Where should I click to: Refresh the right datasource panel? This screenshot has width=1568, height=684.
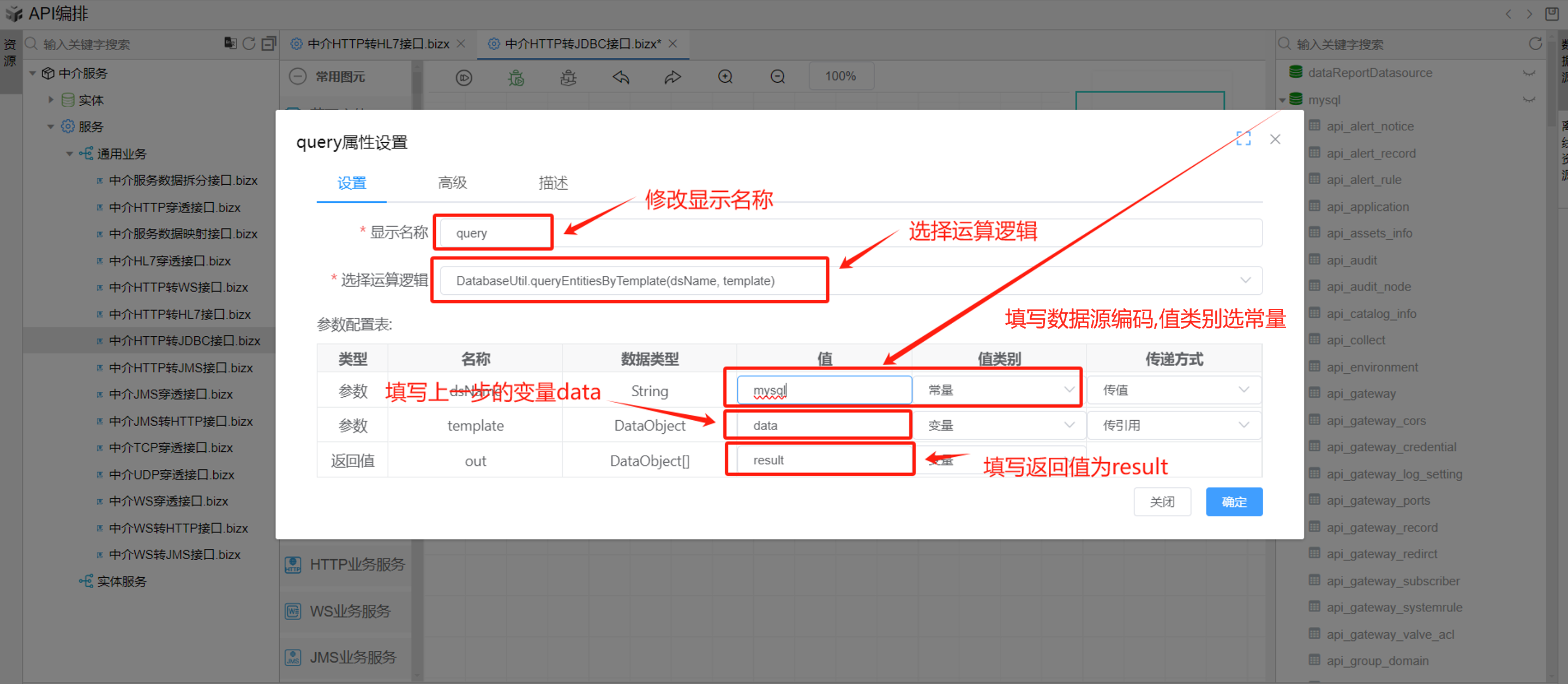[x=1535, y=44]
